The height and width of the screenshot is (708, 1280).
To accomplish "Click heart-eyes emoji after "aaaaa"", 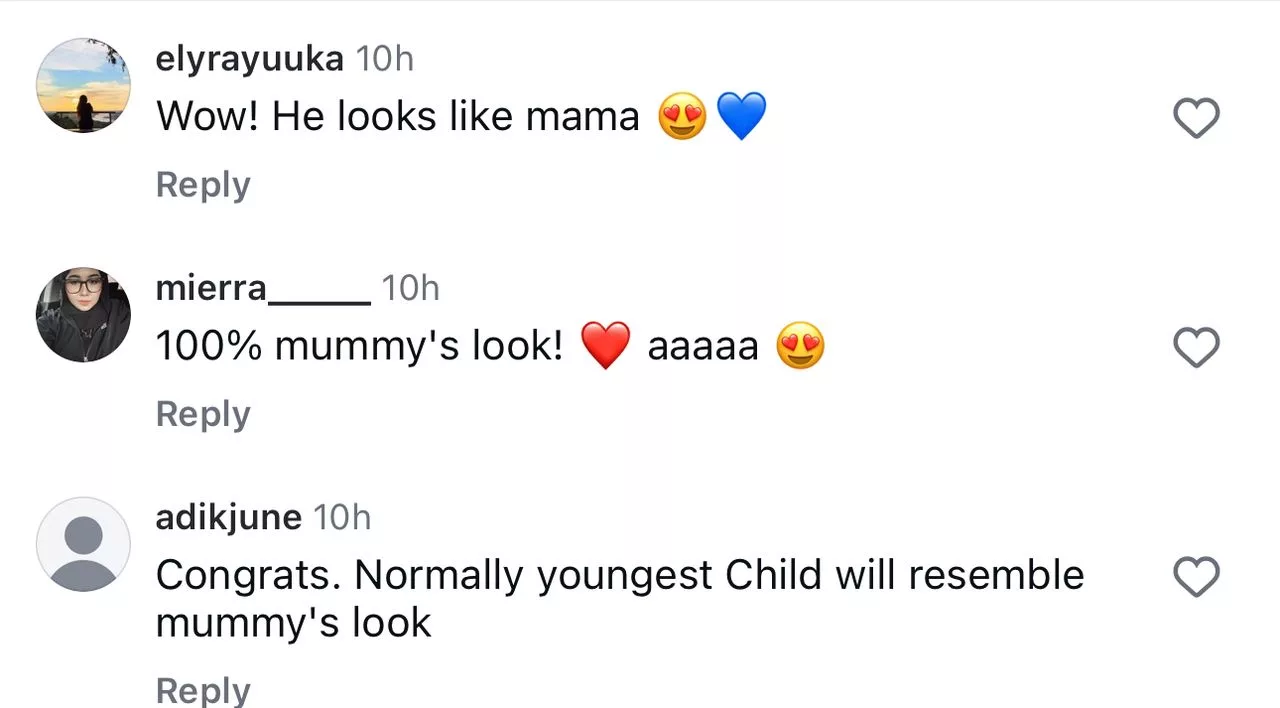I will 800,346.
